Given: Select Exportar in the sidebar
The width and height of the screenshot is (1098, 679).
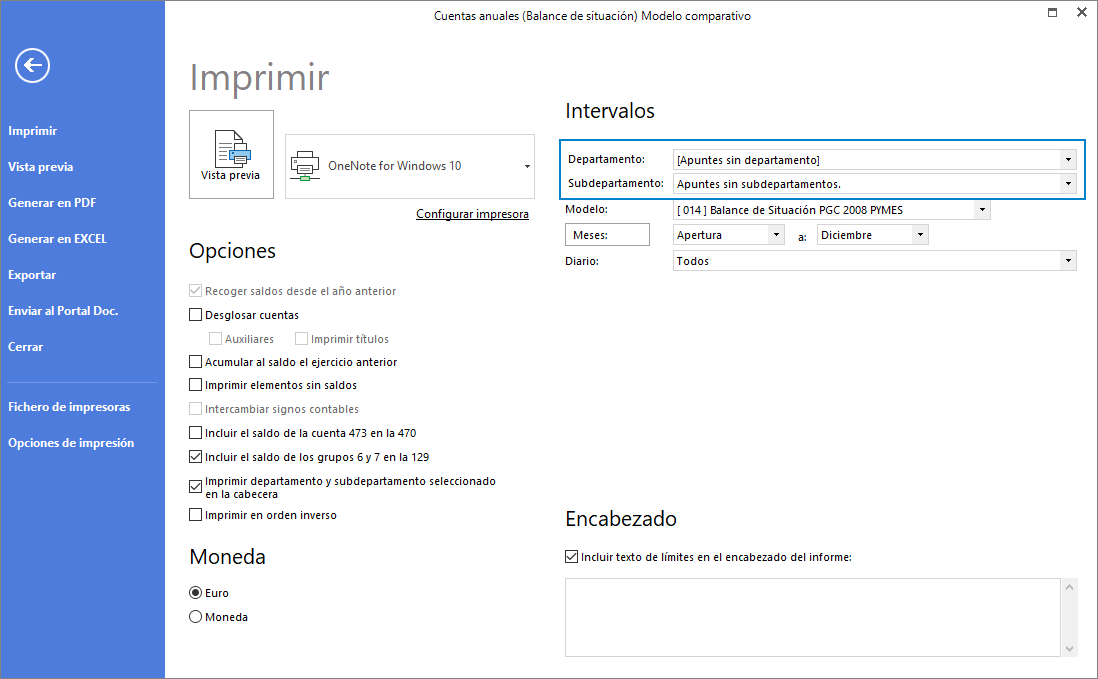Looking at the screenshot, I should [x=32, y=275].
